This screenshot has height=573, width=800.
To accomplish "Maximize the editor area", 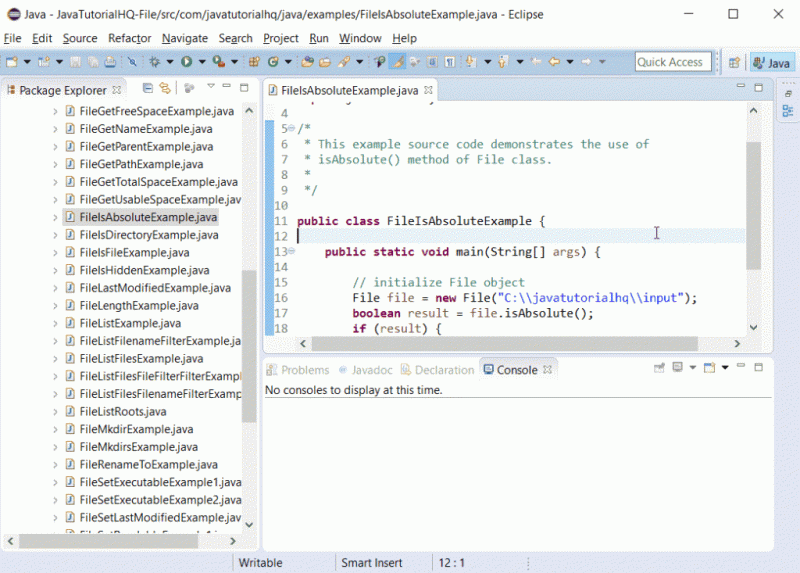I will pyautogui.click(x=759, y=88).
